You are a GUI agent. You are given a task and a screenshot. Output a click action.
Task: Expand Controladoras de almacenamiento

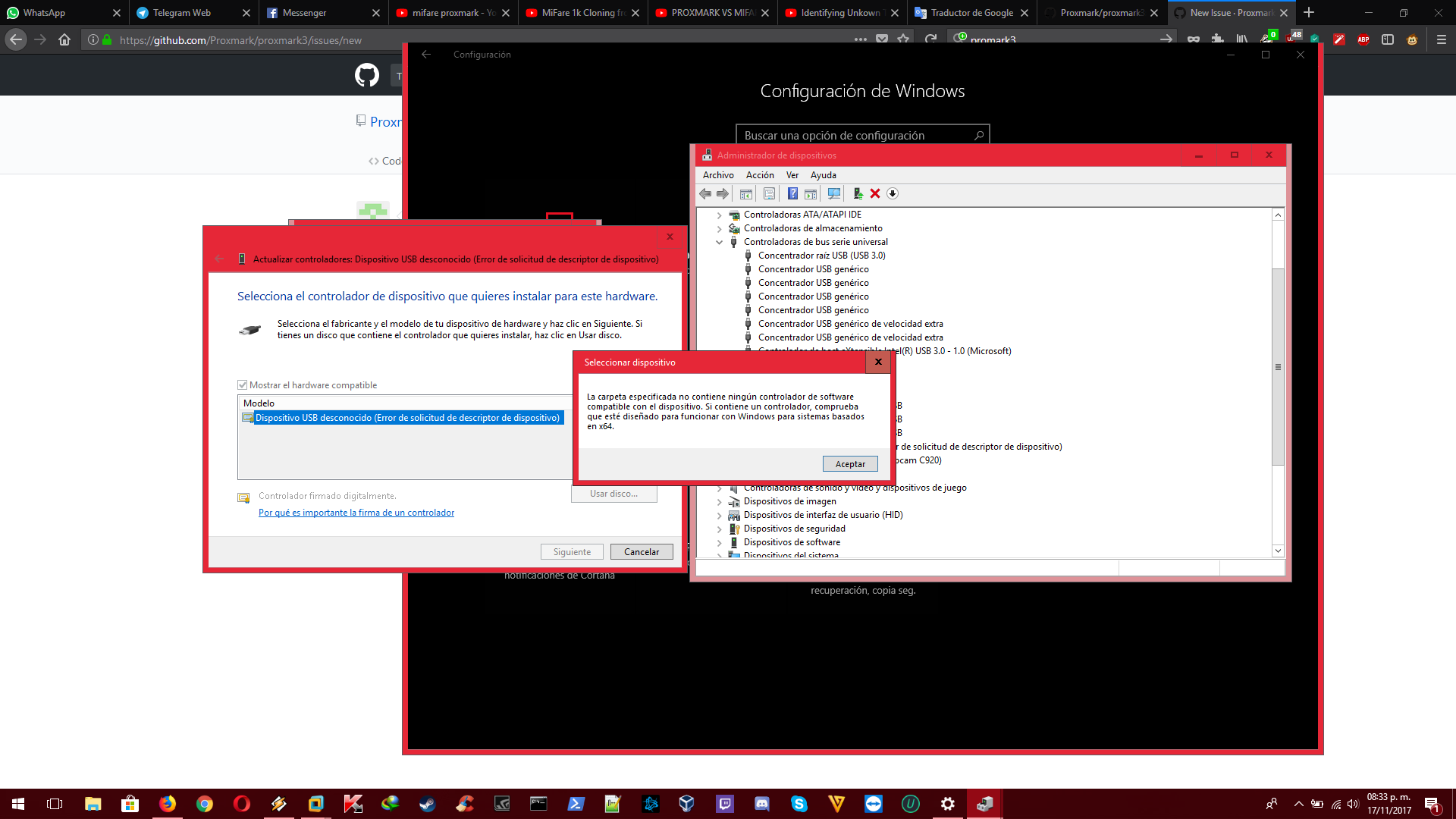click(719, 228)
